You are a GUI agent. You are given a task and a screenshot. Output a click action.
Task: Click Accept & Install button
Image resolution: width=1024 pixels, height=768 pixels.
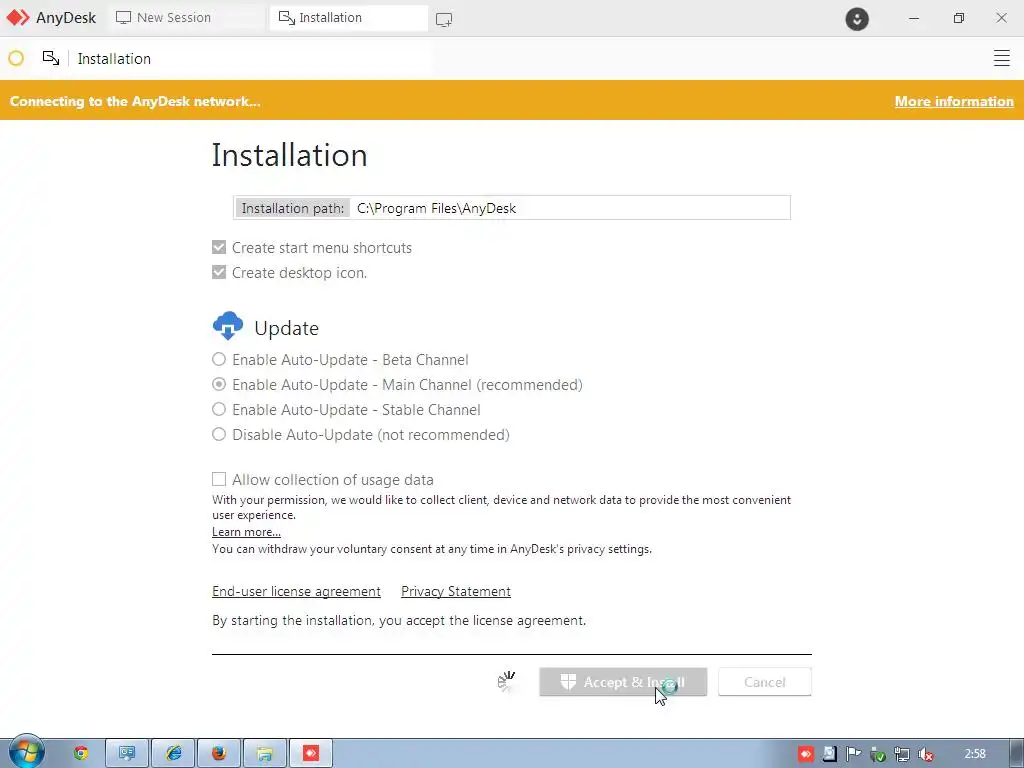point(623,682)
